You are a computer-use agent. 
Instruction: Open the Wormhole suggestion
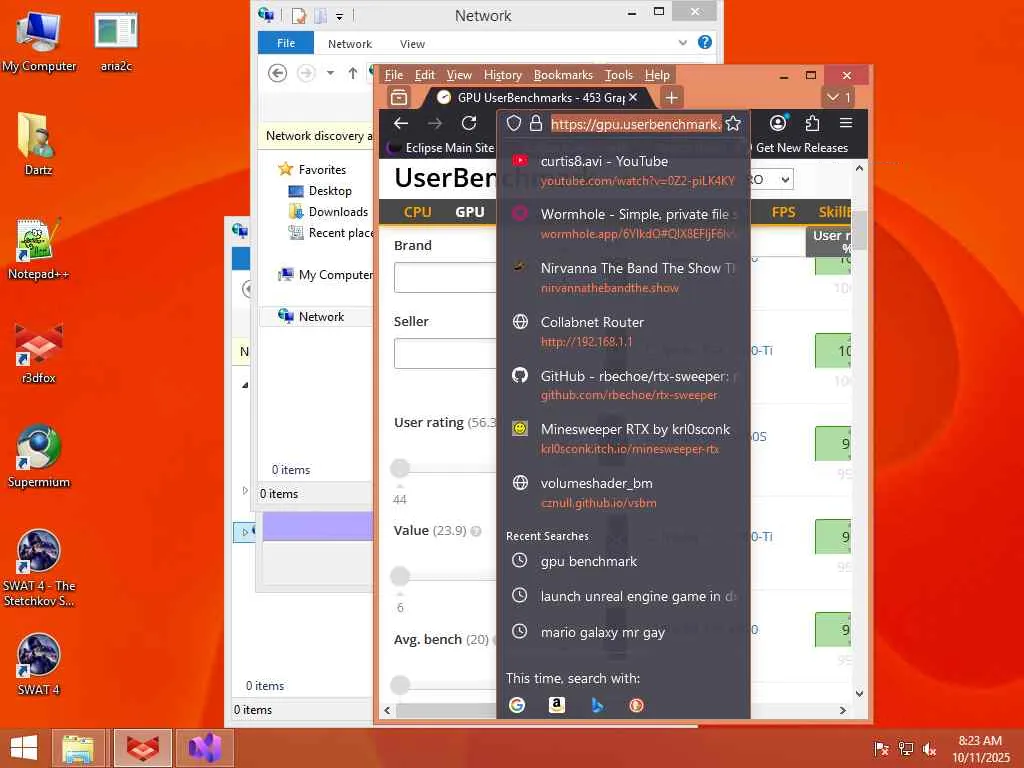(x=624, y=223)
